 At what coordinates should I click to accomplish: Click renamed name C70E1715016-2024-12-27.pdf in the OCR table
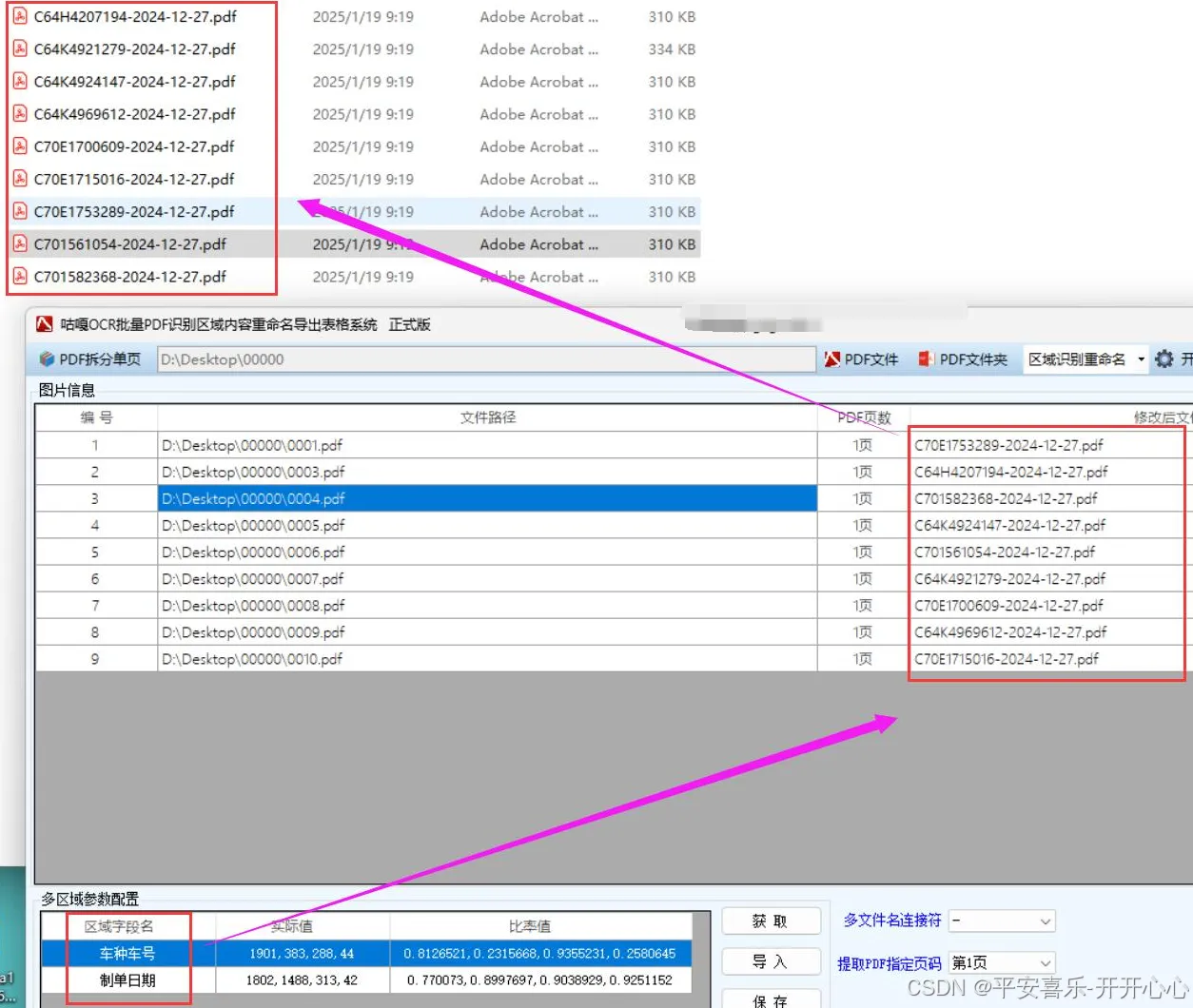pyautogui.click(x=1007, y=658)
